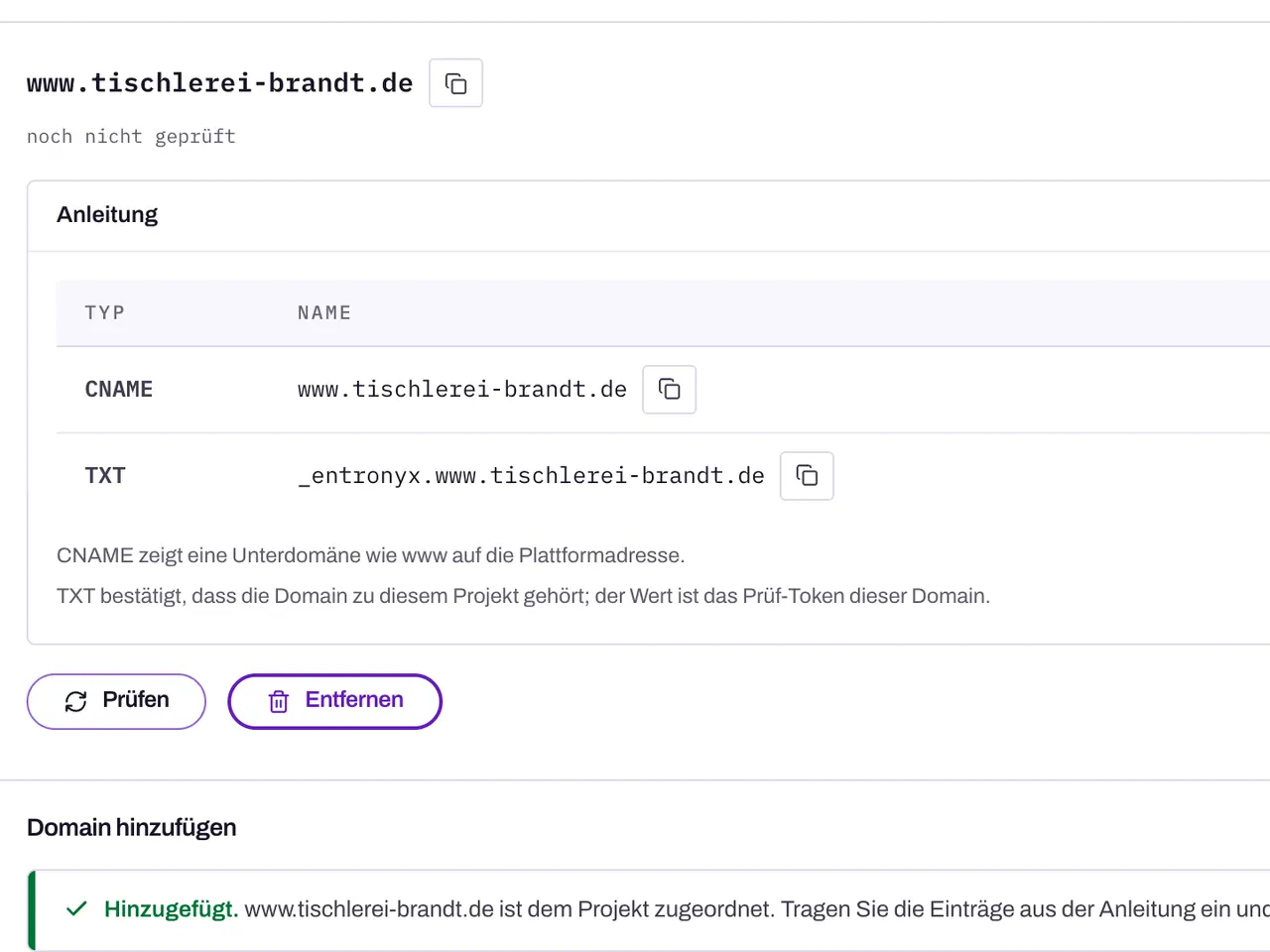Screen dimensions: 1270x952
Task: Select the CNAME type cell
Action: (x=119, y=390)
